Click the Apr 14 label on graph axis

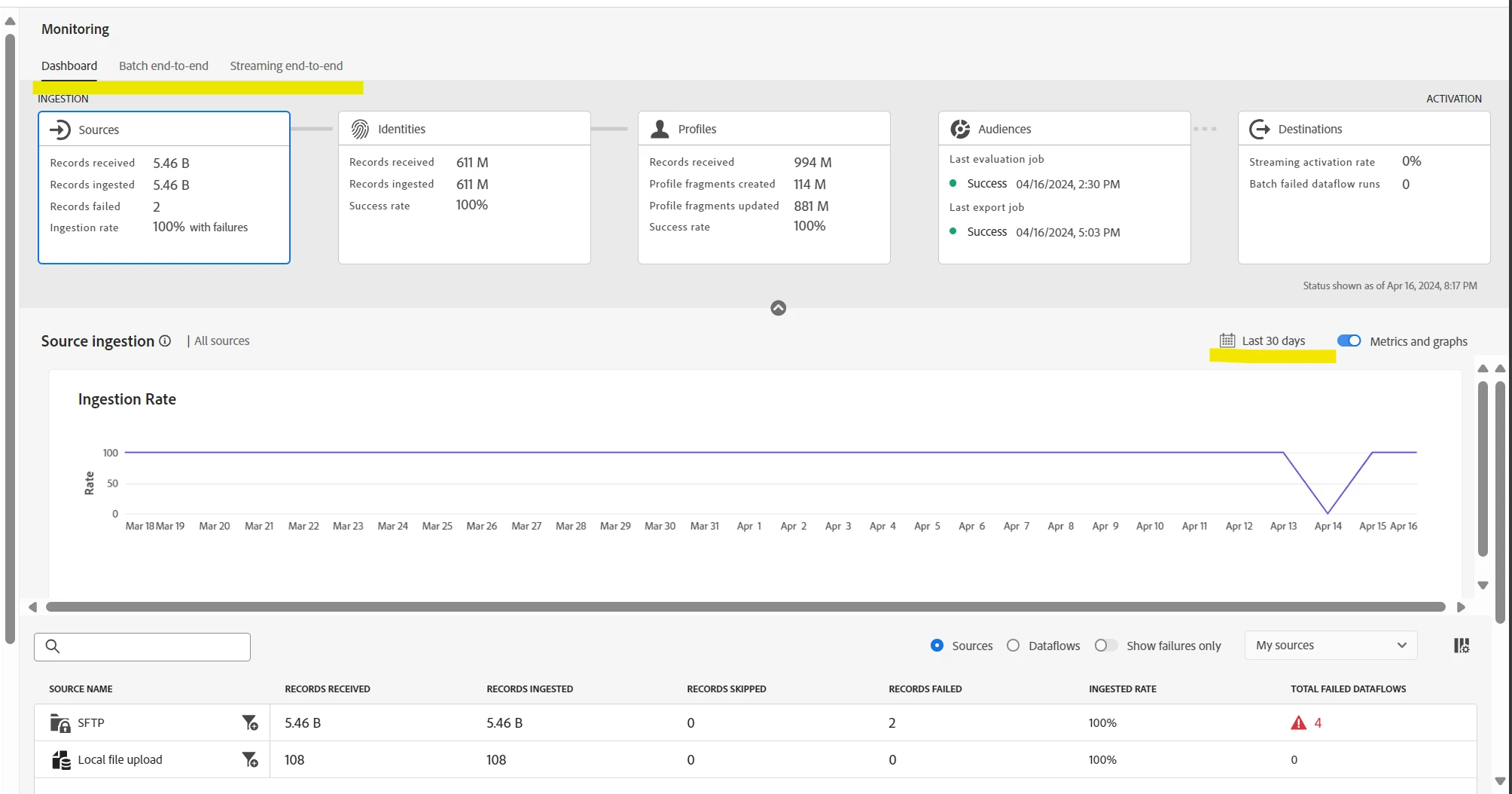click(1328, 526)
